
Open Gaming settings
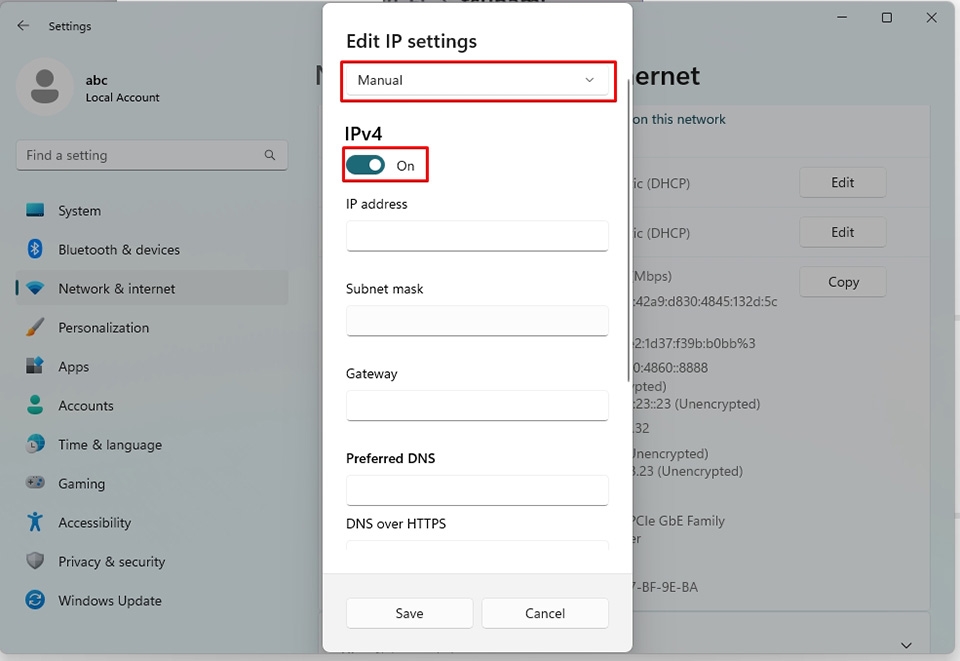coord(33,484)
